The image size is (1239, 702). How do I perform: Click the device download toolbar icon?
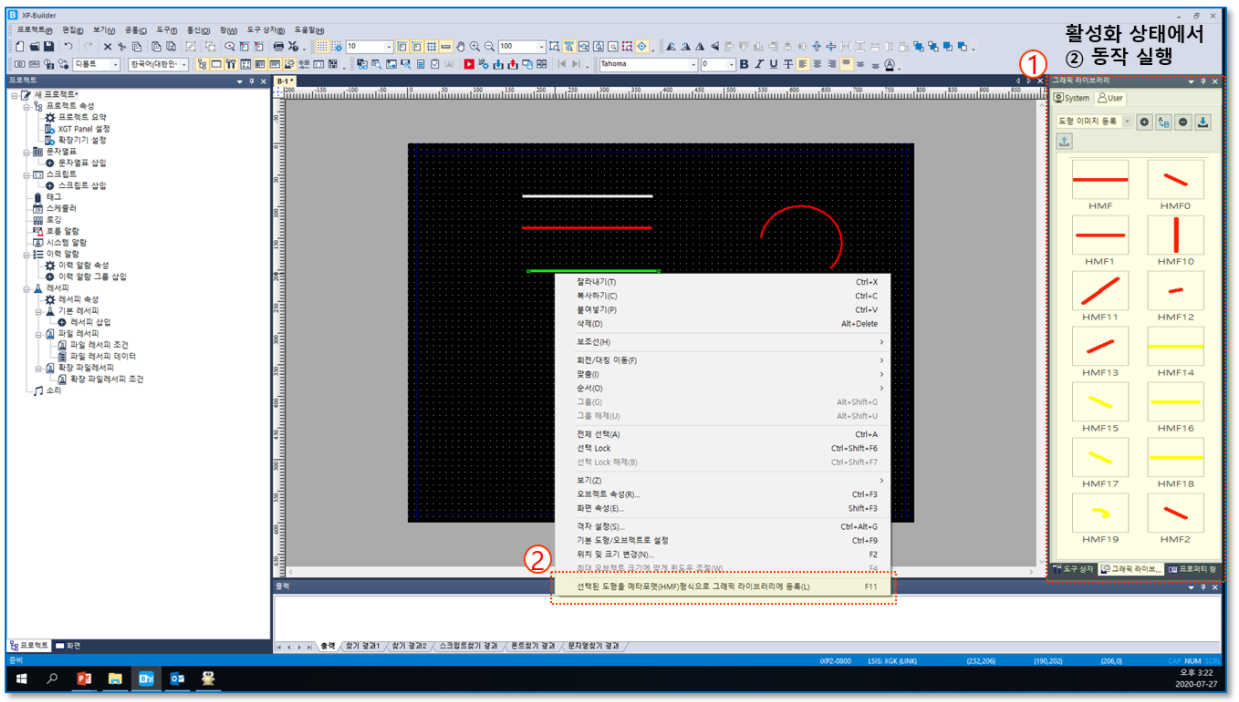pos(498,63)
